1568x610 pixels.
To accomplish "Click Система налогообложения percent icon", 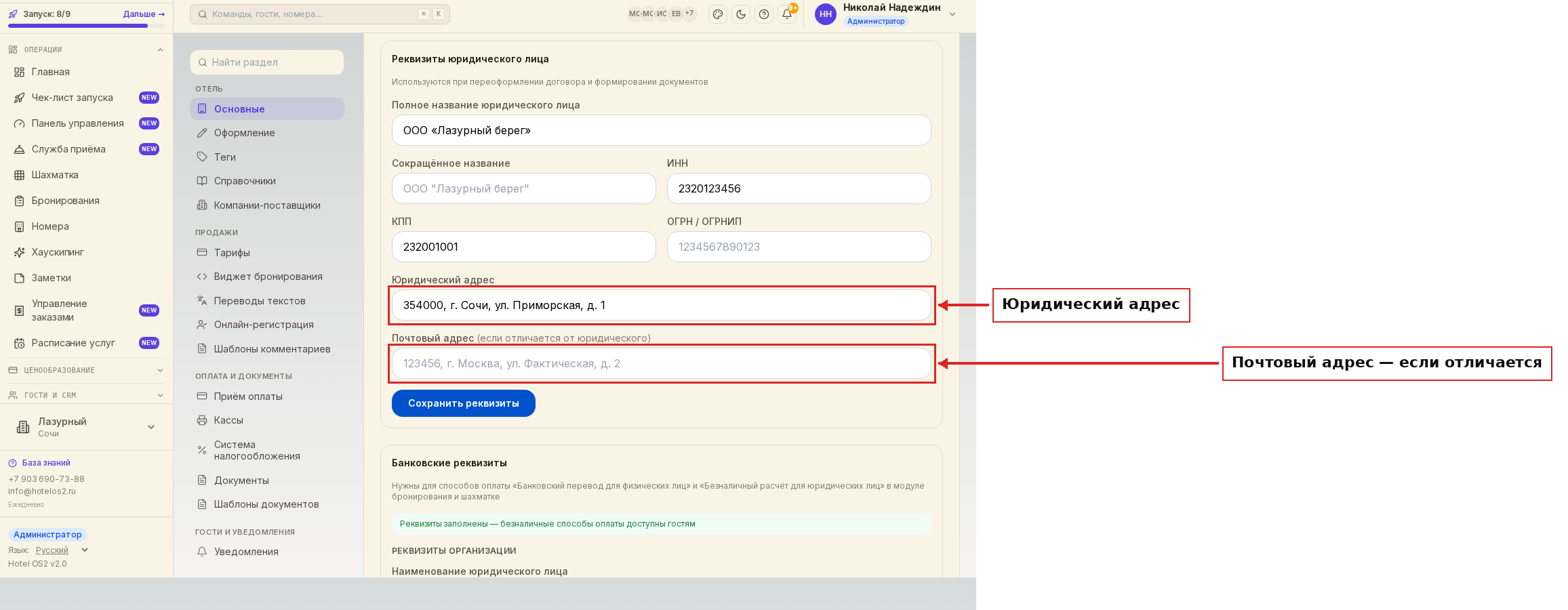I will click(202, 450).
